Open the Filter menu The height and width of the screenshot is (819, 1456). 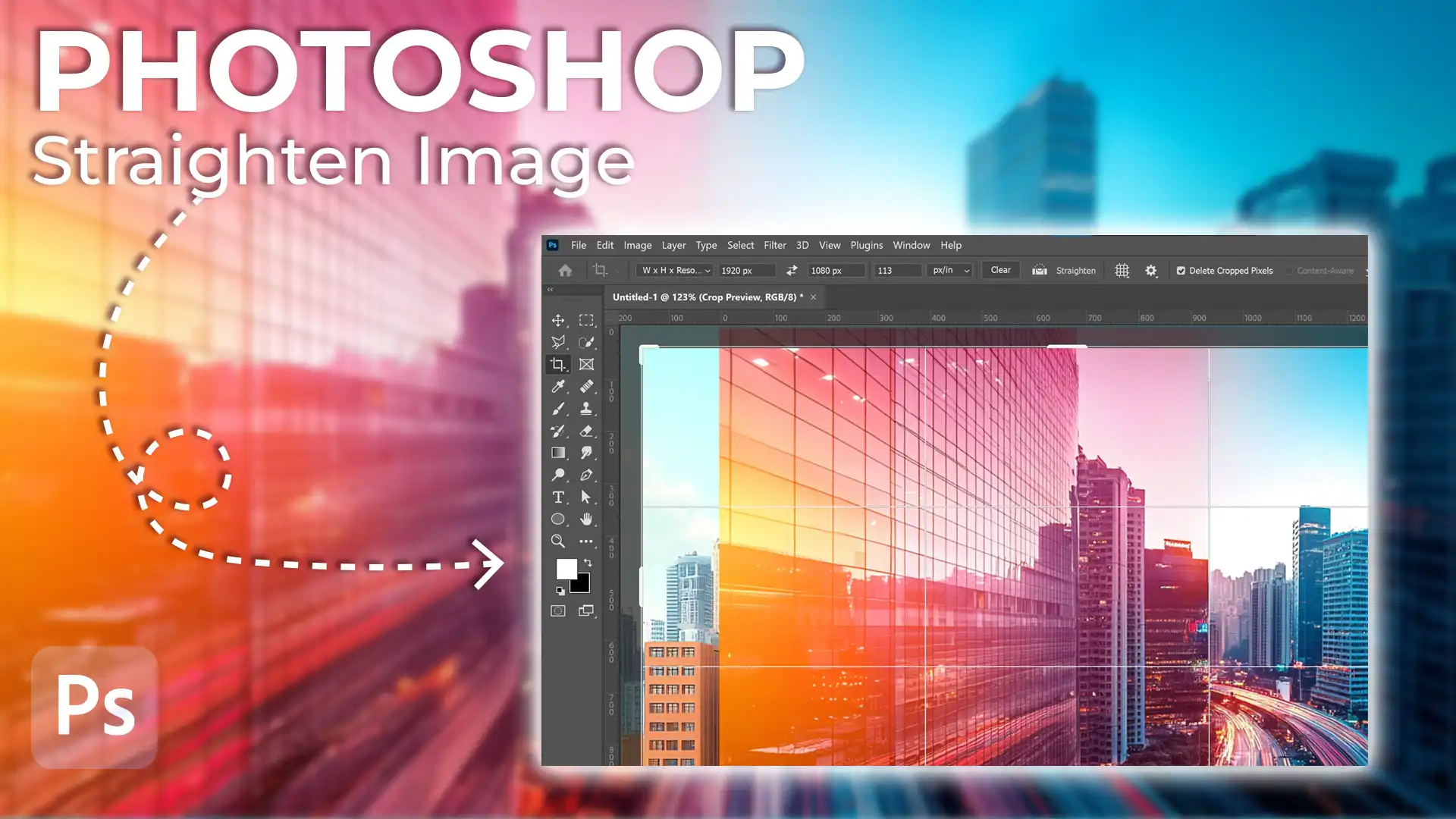[x=775, y=246]
